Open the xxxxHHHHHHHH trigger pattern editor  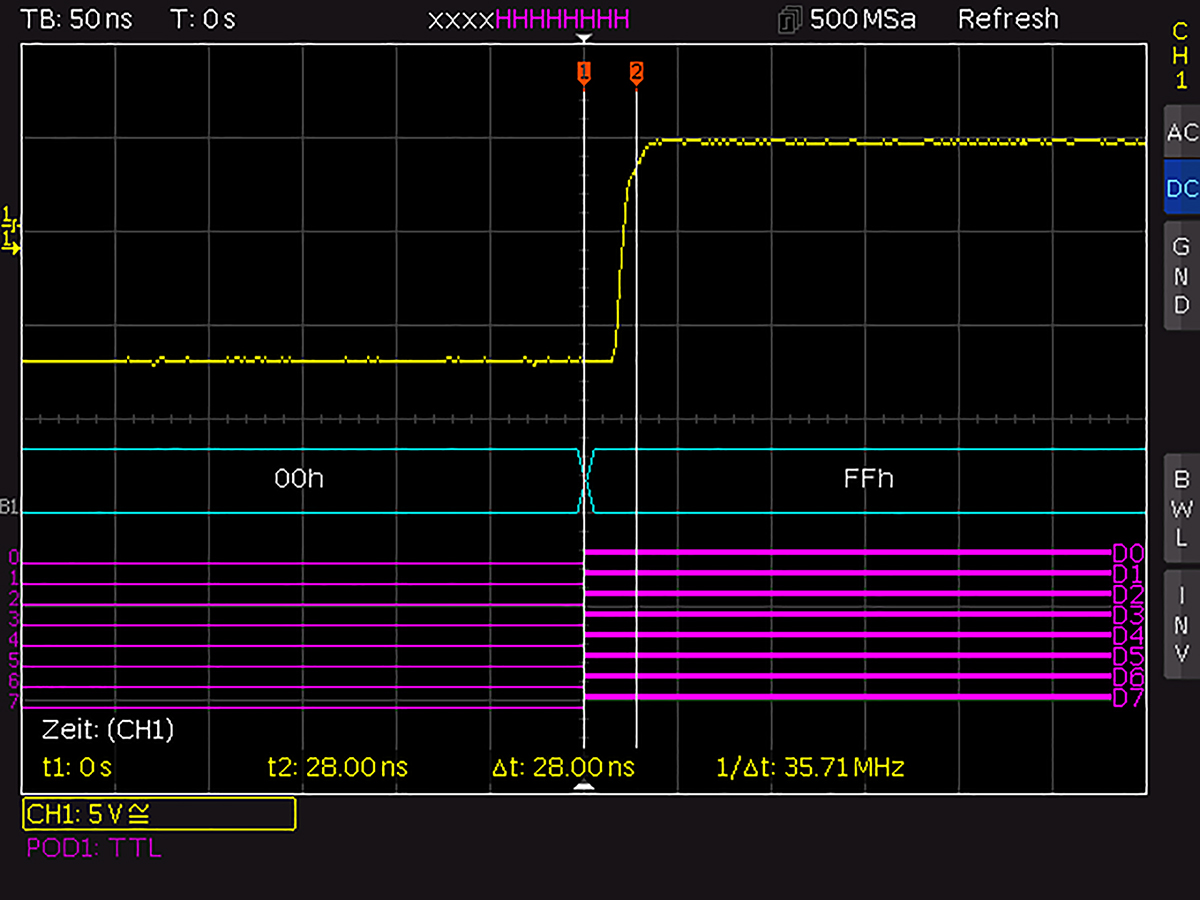(x=527, y=19)
